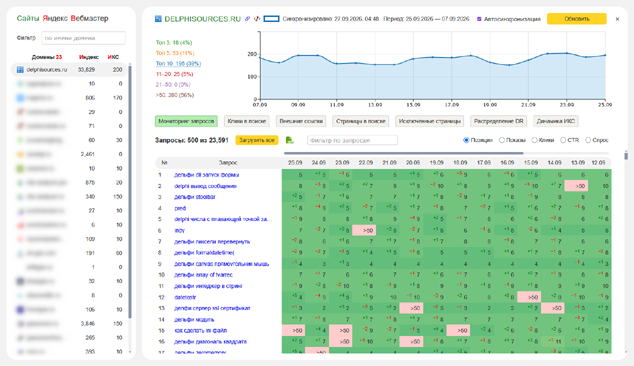The height and width of the screenshot is (366, 634).
Task: Select the CTR radio button
Action: (563, 140)
